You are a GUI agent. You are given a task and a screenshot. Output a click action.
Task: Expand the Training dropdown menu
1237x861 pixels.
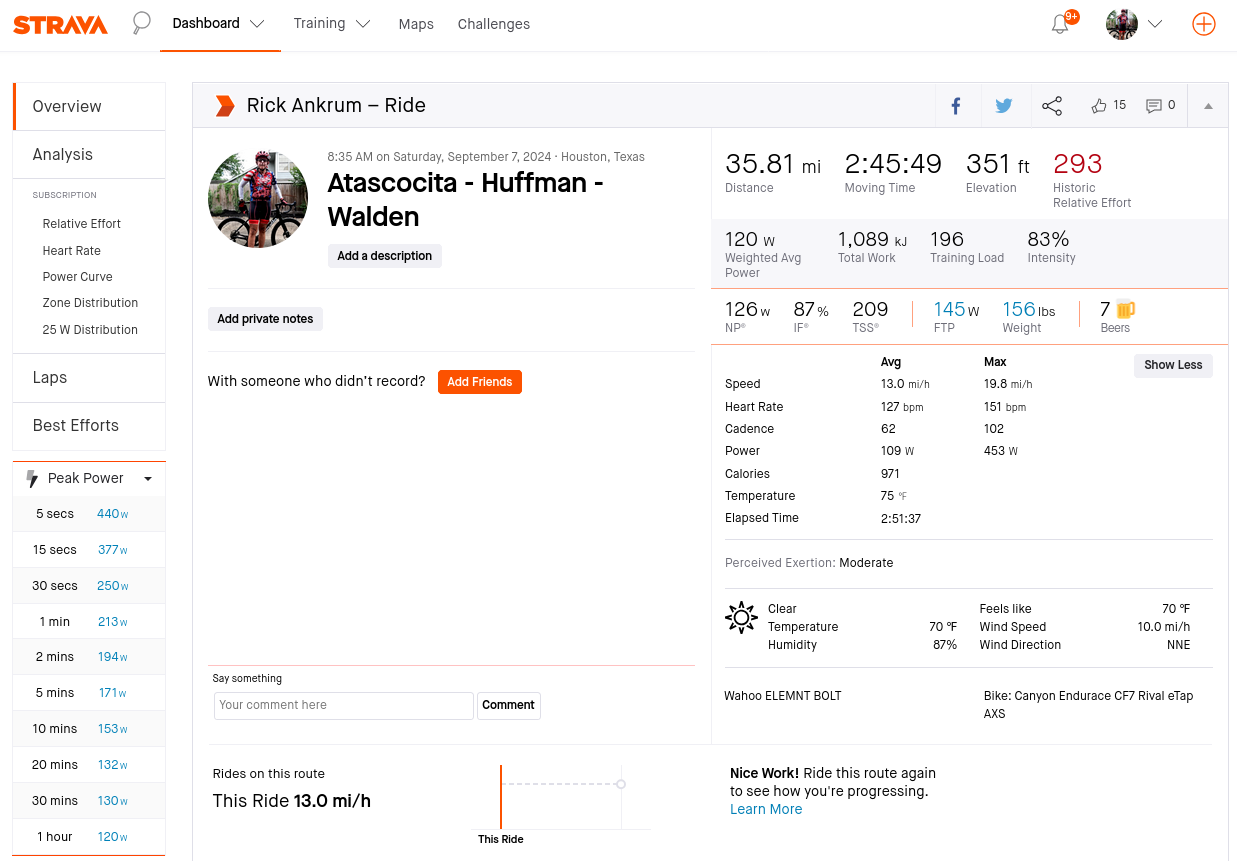(x=363, y=24)
